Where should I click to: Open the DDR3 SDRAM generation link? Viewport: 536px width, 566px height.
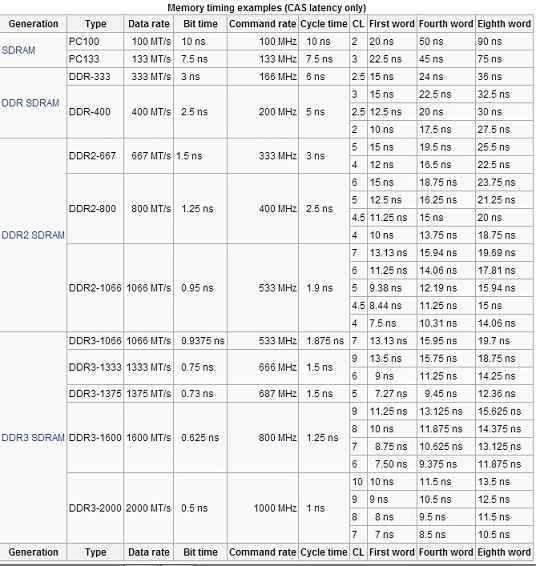click(x=33, y=437)
